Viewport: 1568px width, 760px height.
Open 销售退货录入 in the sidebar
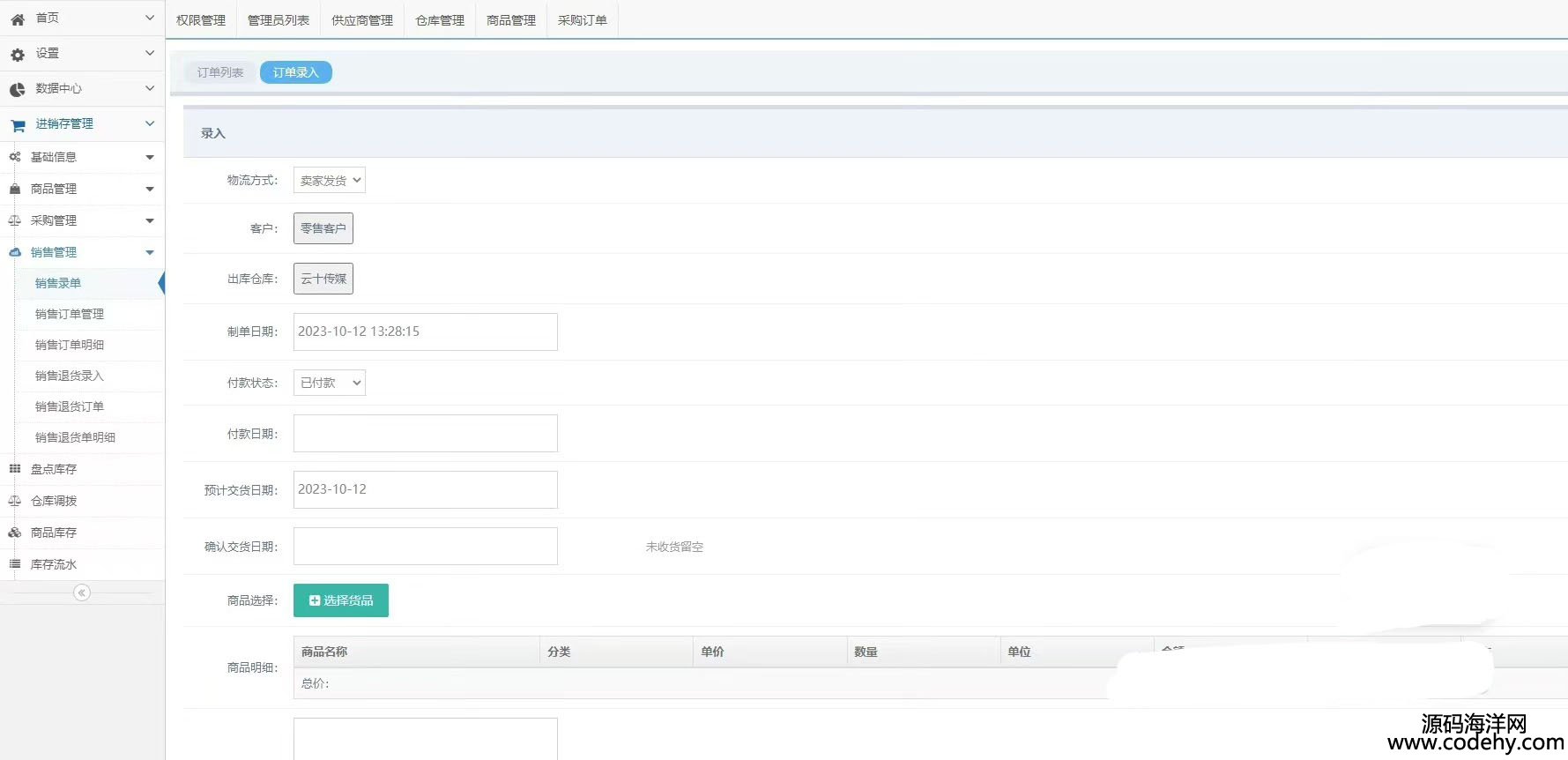pyautogui.click(x=70, y=376)
